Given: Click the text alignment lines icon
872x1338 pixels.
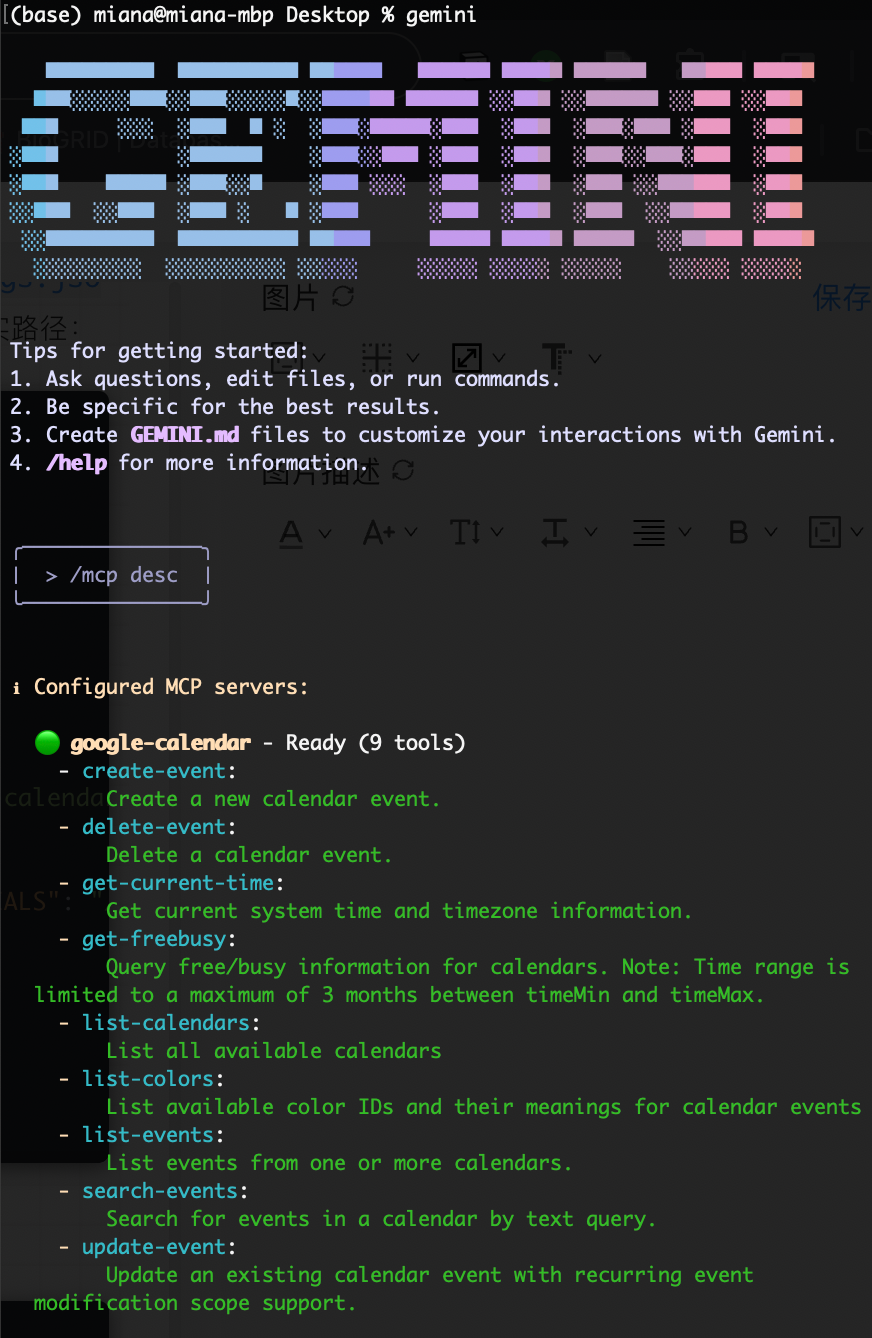Looking at the screenshot, I should 649,533.
